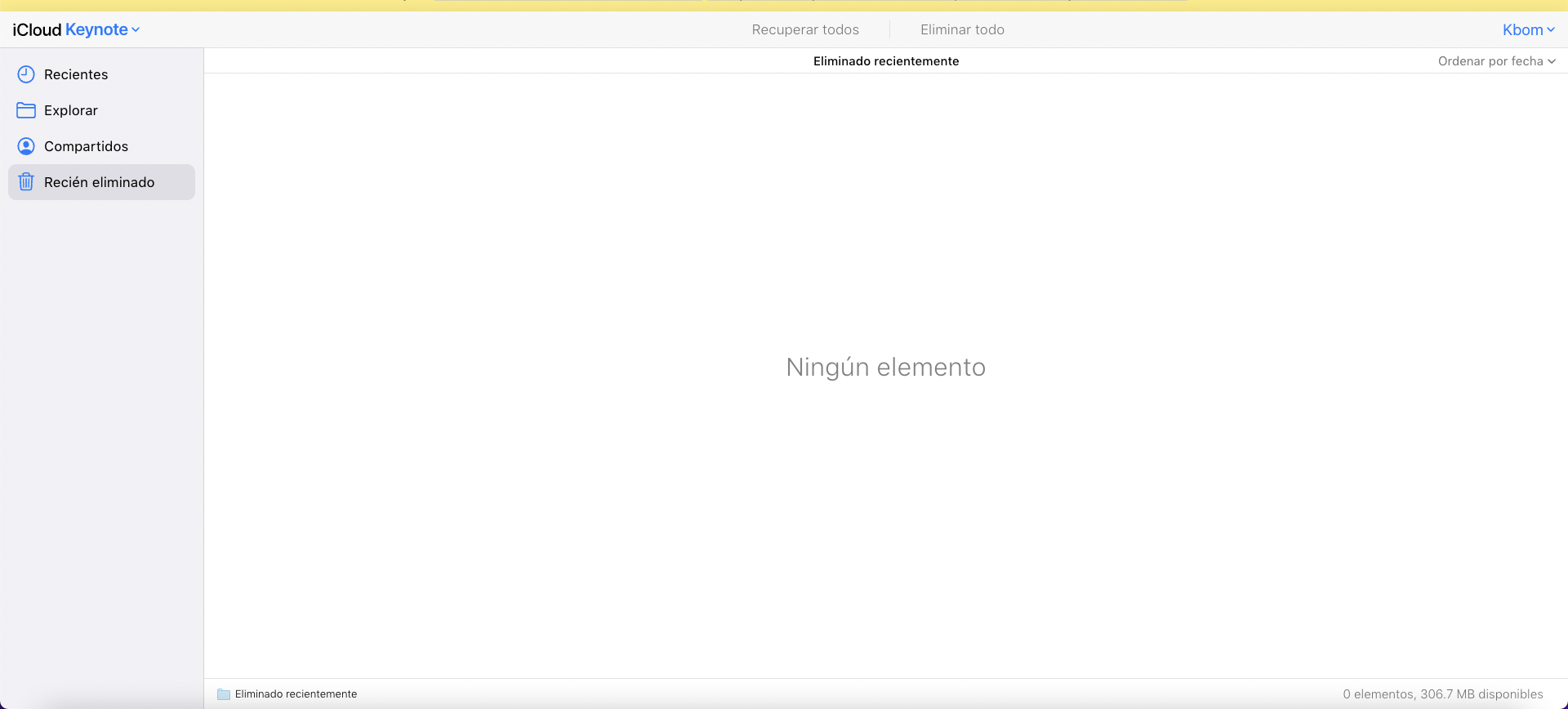Click the Ningún elemento empty area text
Image resolution: width=1568 pixels, height=709 pixels.
885,368
